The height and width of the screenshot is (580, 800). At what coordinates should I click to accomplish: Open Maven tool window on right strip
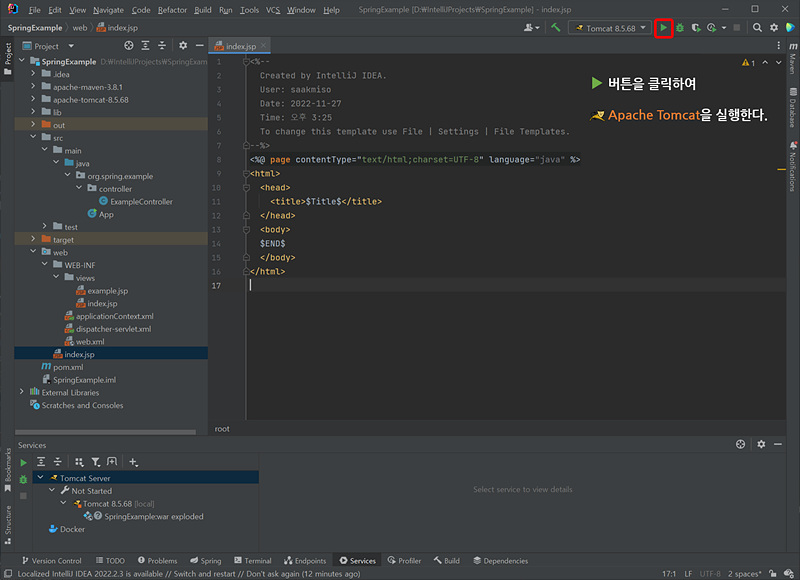[793, 58]
